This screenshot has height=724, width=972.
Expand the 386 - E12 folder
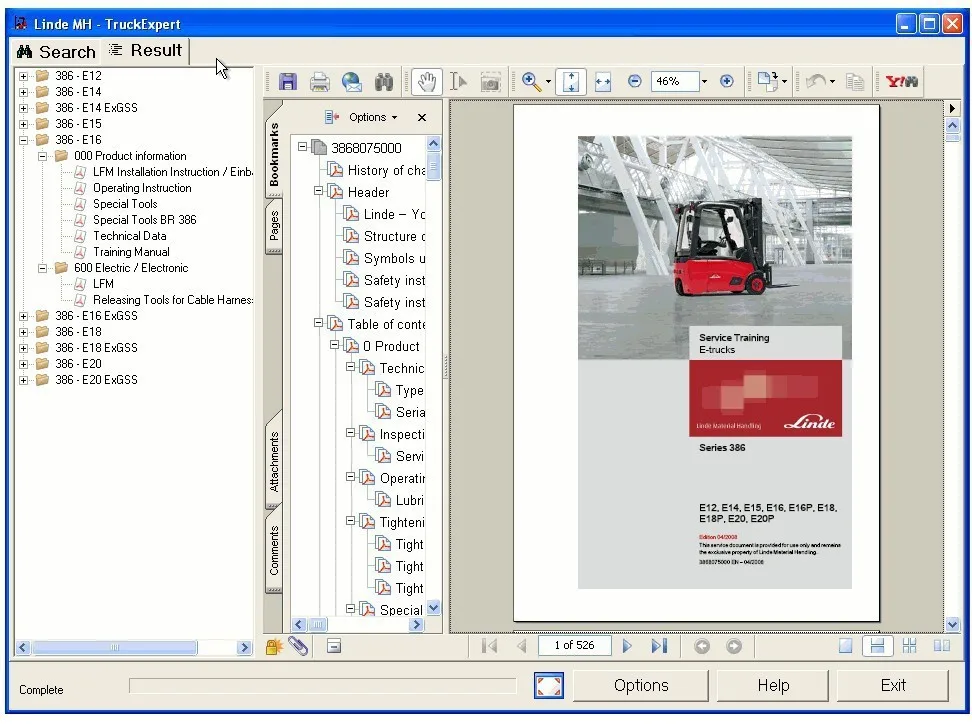[x=23, y=76]
